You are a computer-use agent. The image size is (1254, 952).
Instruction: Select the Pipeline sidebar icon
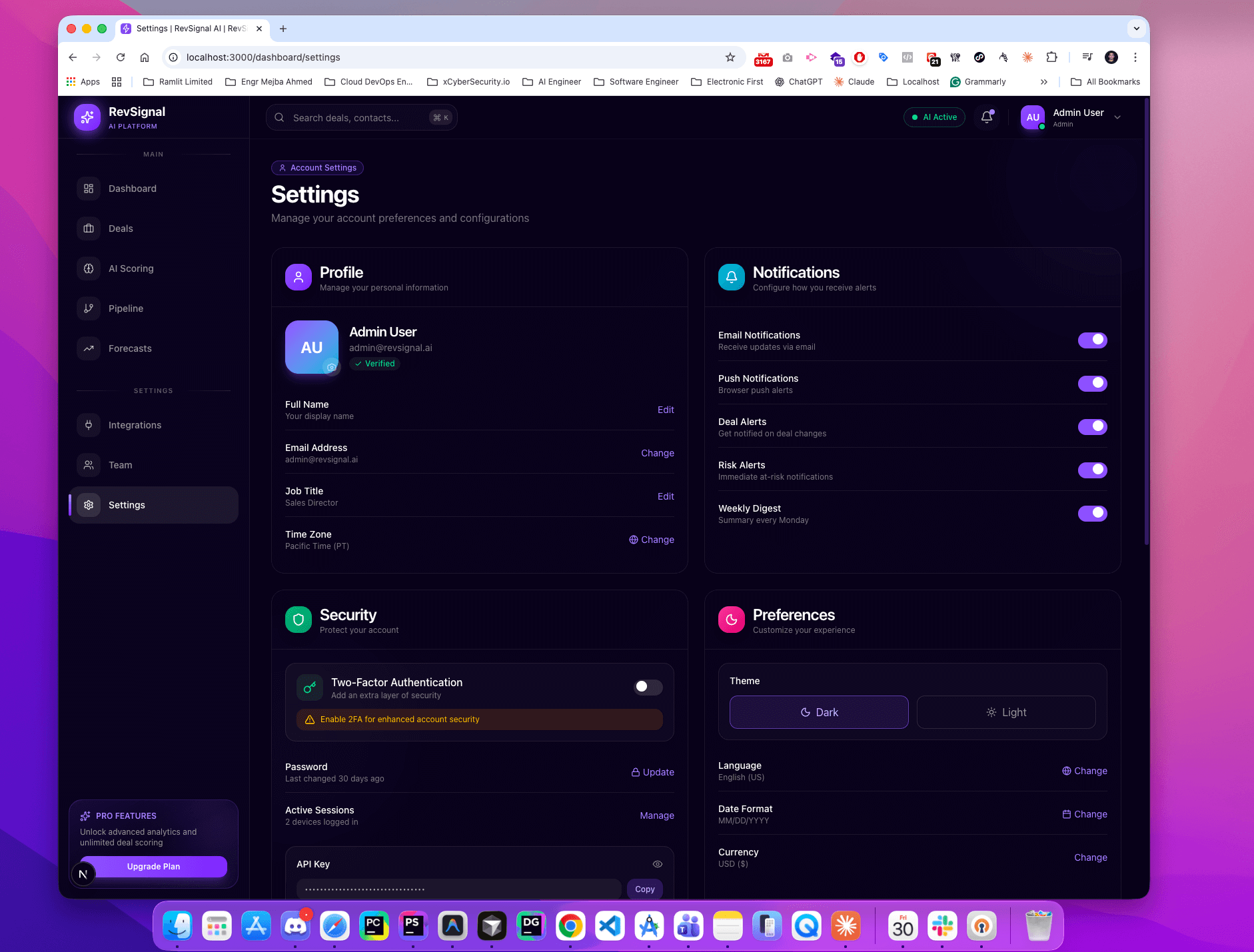coord(89,308)
